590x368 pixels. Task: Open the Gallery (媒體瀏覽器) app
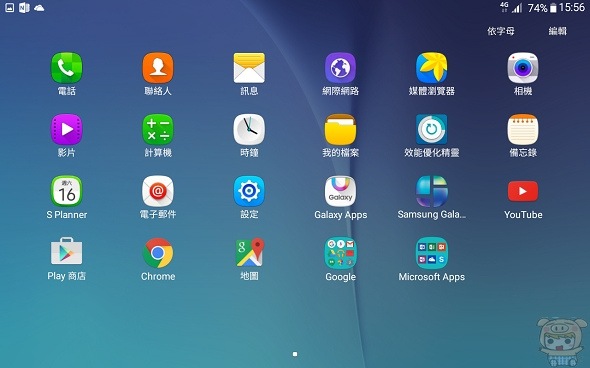(432, 68)
